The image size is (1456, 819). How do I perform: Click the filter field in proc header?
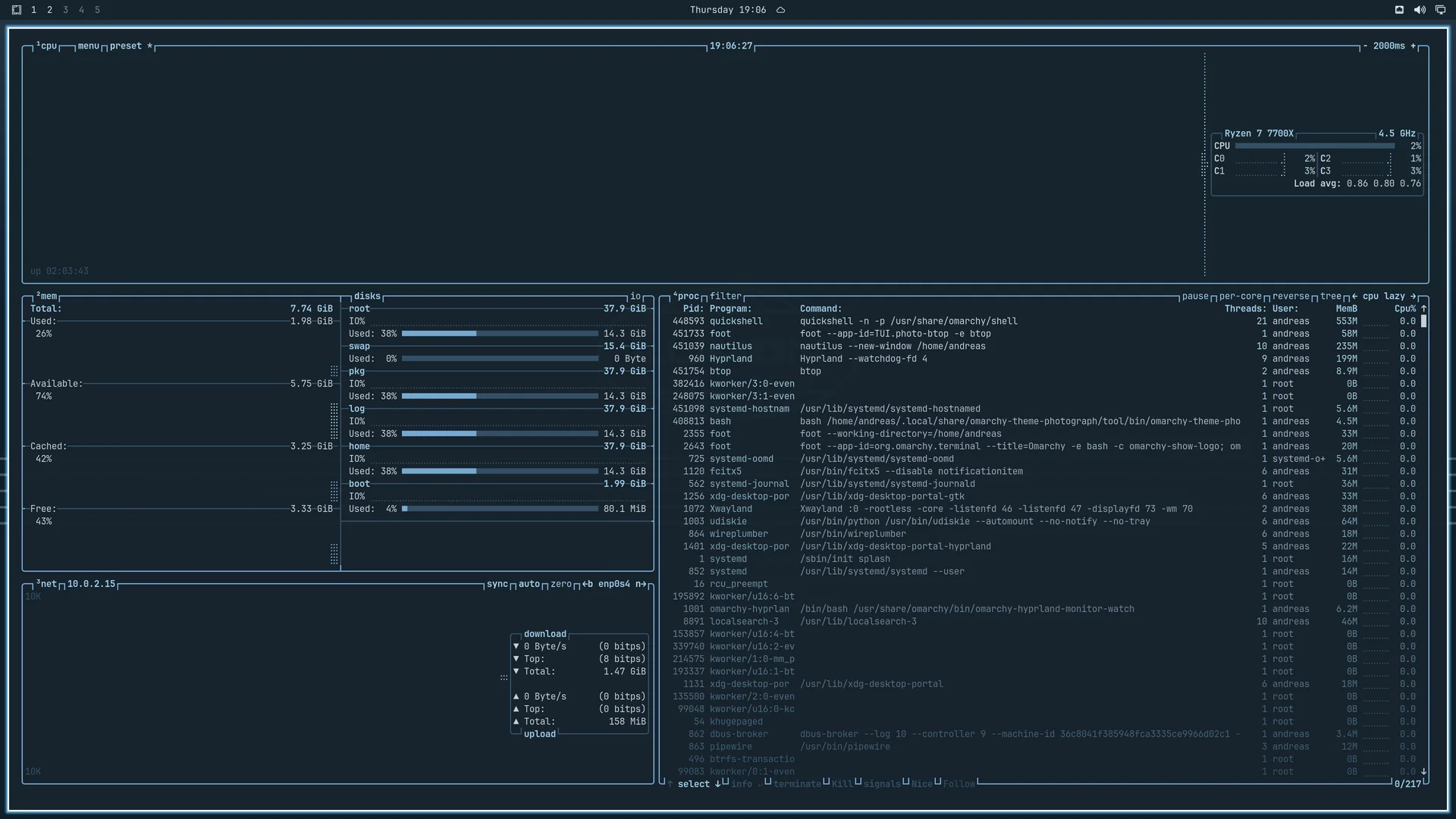pyautogui.click(x=726, y=297)
